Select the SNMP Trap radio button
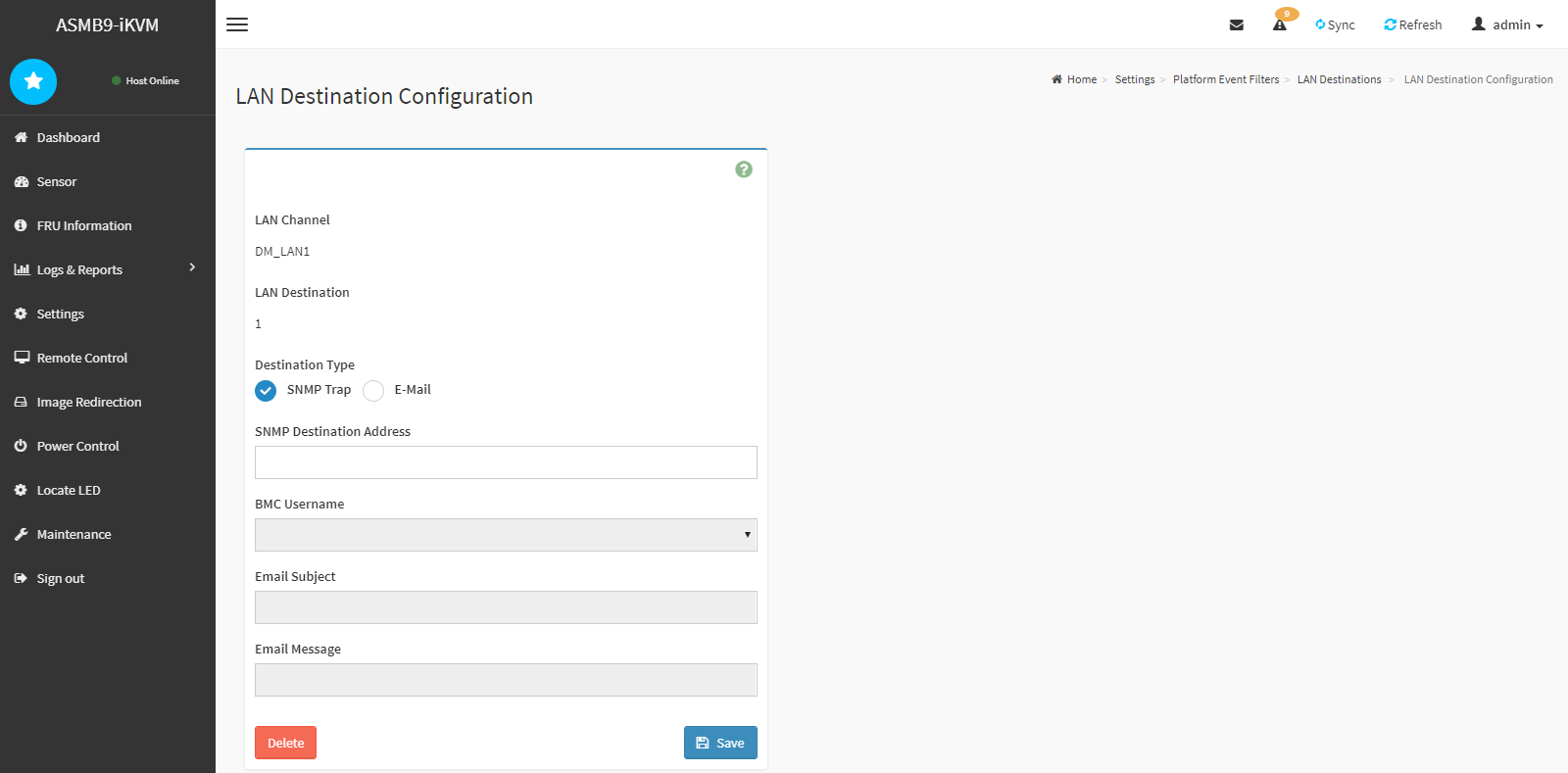1568x773 pixels. coord(266,391)
